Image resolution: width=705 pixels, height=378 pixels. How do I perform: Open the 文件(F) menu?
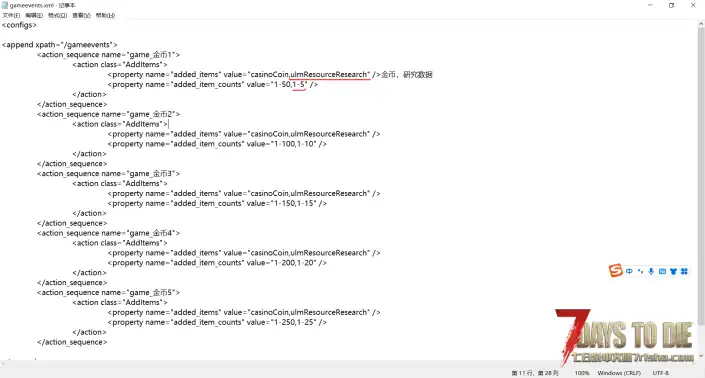(x=11, y=15)
